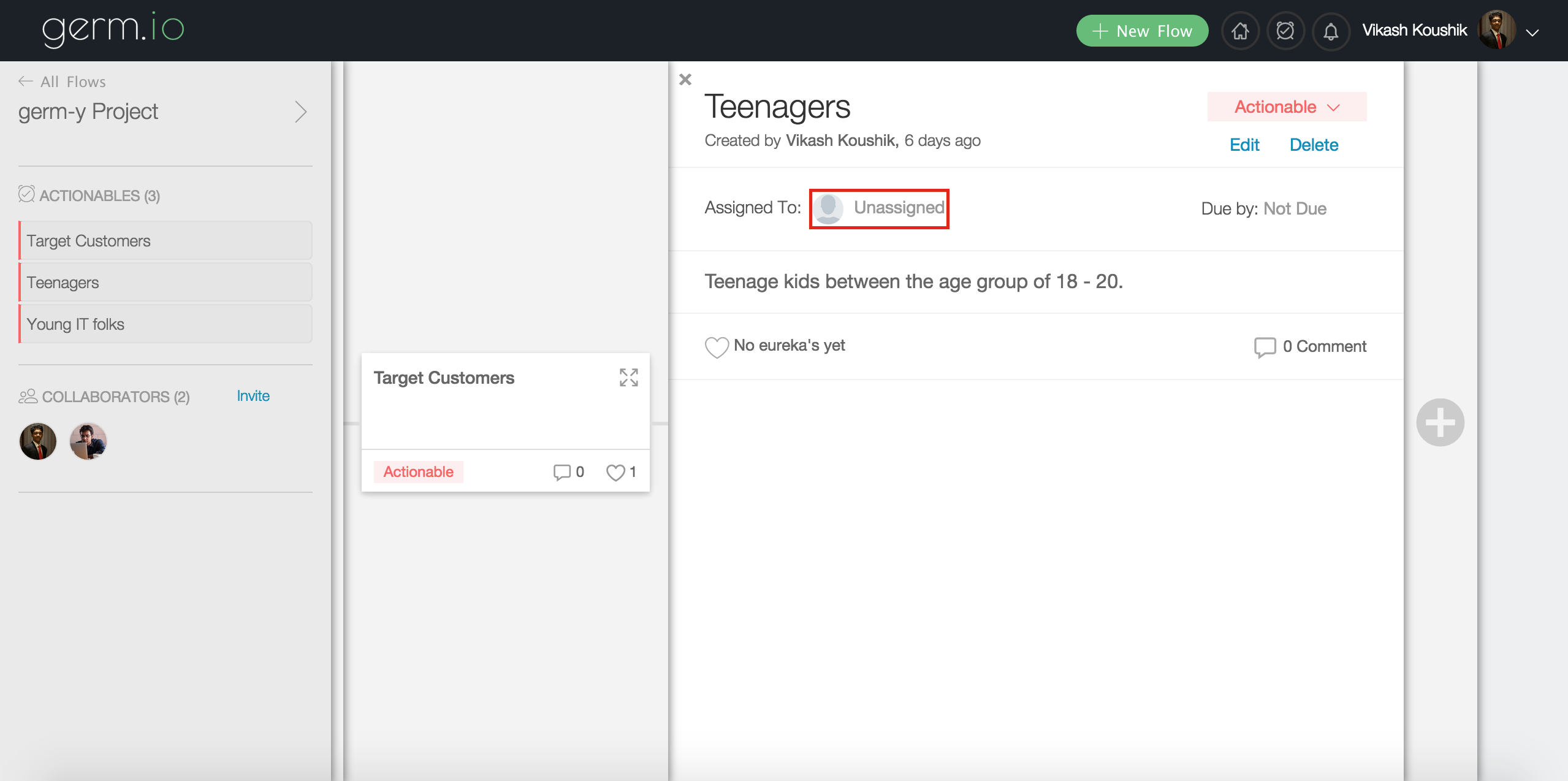Open the actionables alarm-clock icon in header
The height and width of the screenshot is (781, 1568).
[1285, 31]
